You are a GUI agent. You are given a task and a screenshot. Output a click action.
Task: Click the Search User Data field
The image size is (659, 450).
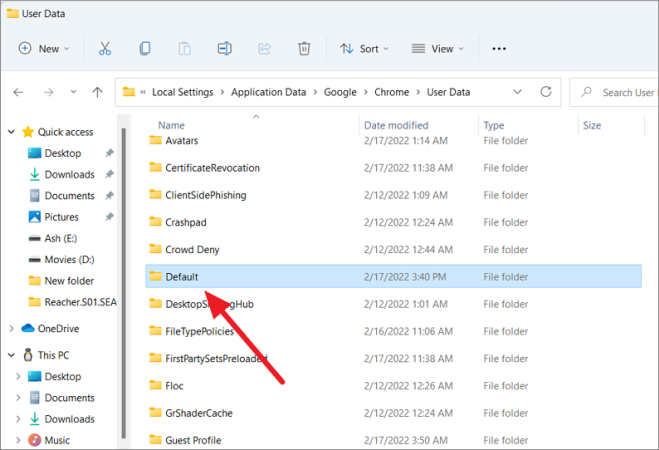click(x=614, y=92)
